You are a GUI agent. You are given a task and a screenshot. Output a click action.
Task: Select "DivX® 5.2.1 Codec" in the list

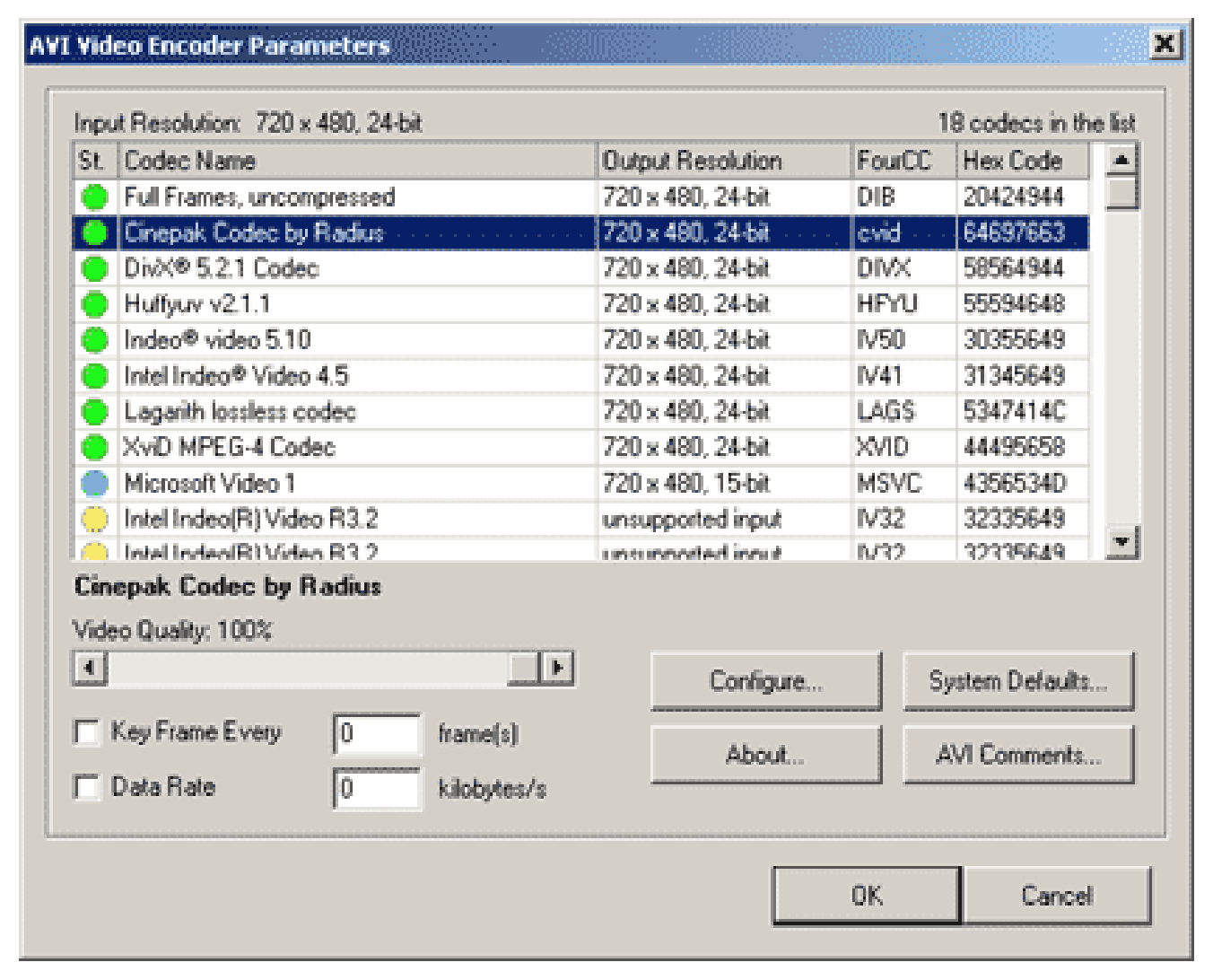coord(221,268)
